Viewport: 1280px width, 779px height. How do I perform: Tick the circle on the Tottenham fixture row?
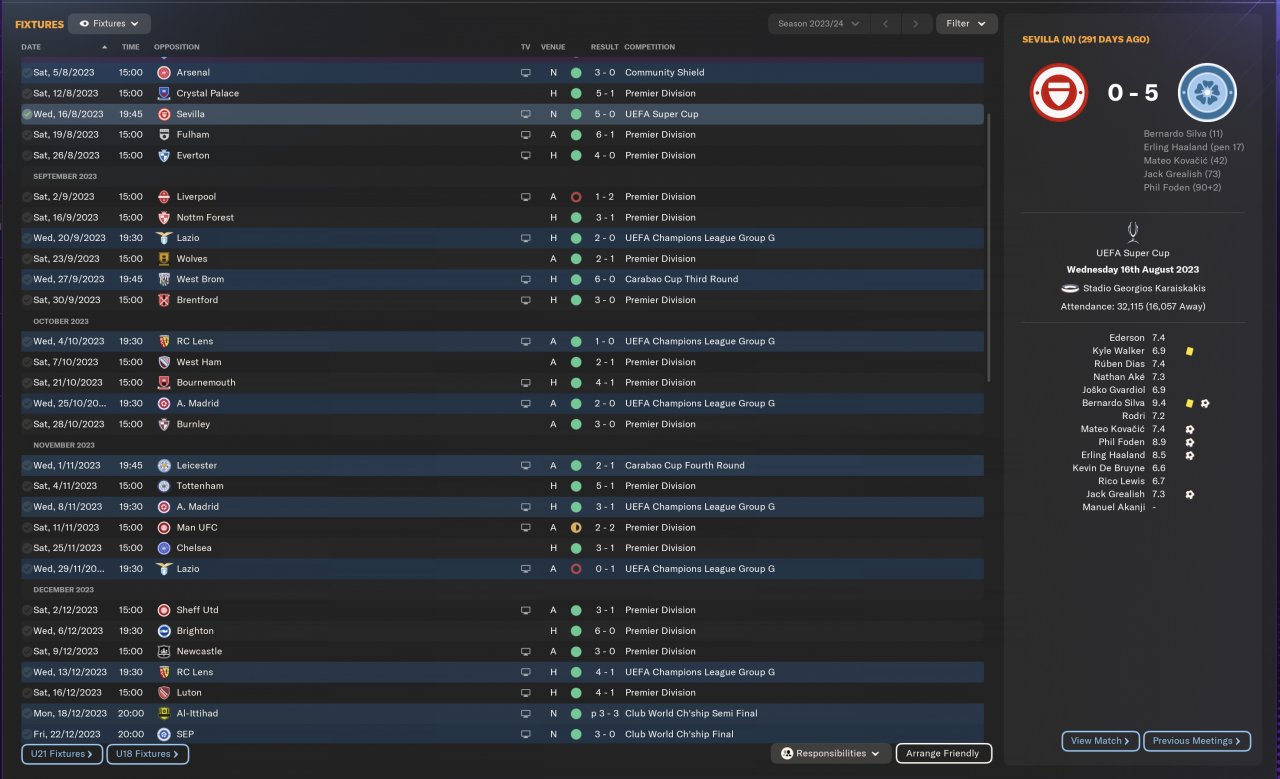click(27, 486)
